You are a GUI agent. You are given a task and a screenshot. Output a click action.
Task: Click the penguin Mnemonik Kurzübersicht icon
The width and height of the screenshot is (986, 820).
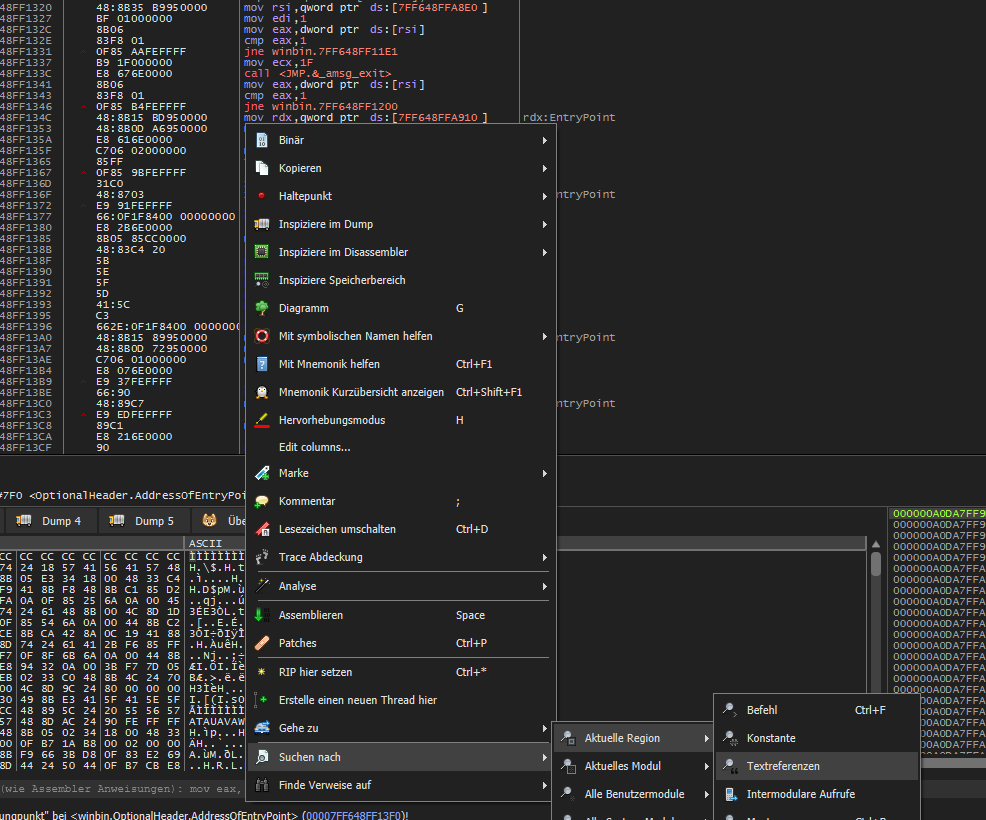[x=262, y=392]
